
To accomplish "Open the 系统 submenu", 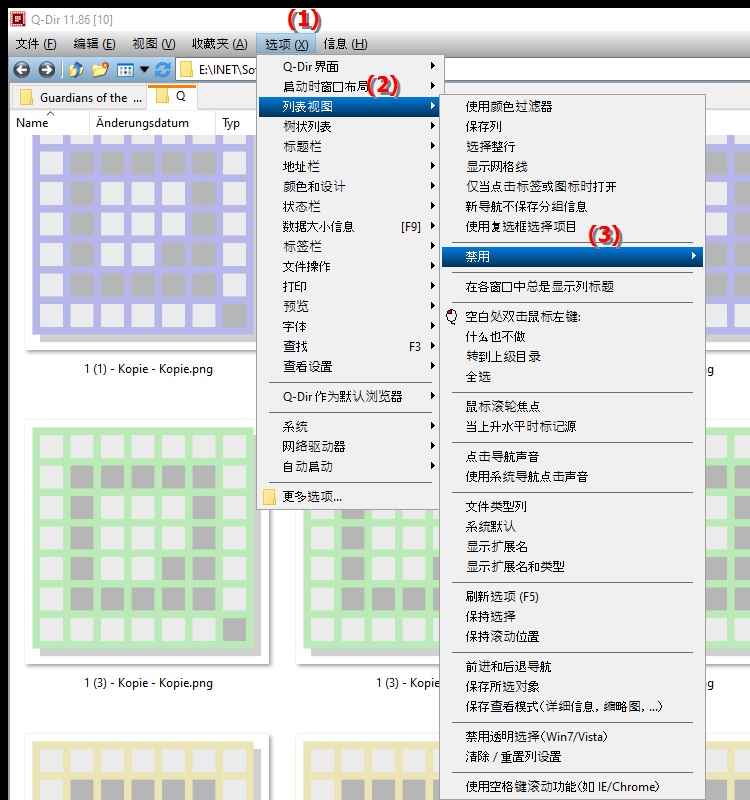I will [x=349, y=427].
